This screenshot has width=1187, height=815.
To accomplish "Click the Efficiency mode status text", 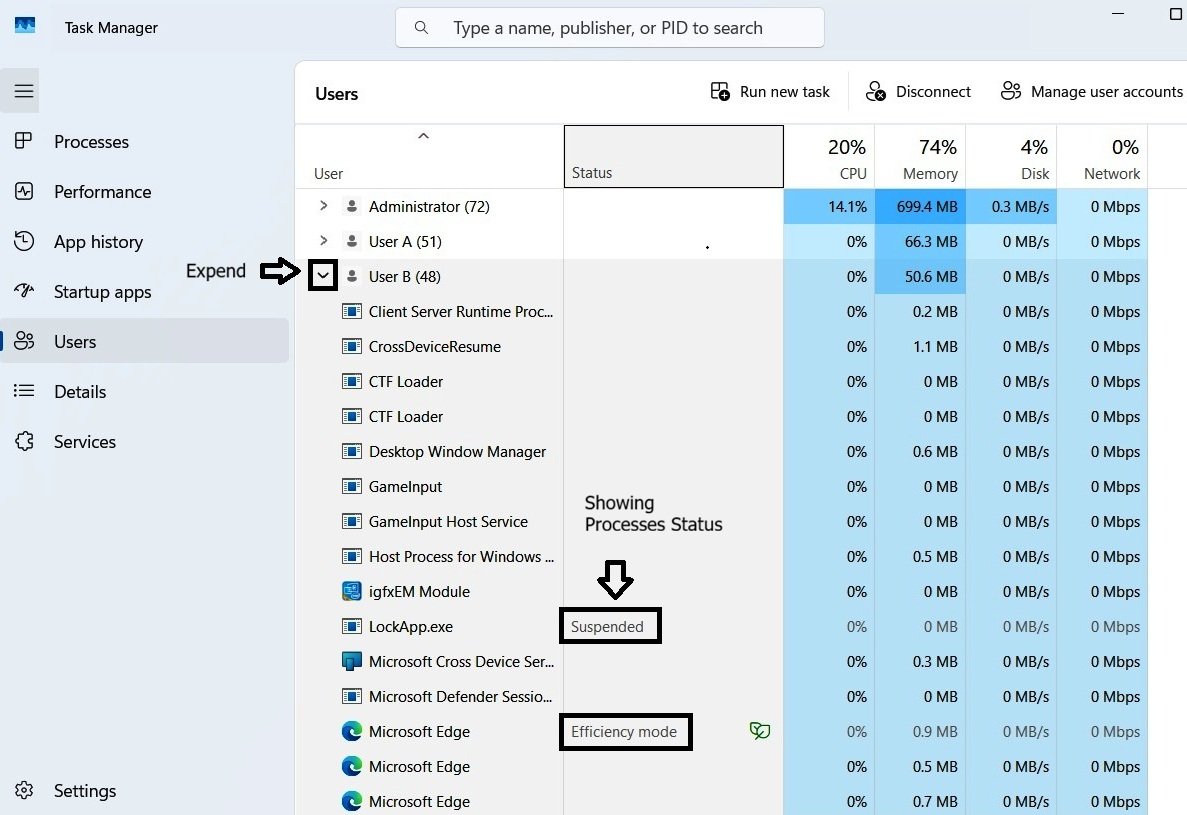I will pyautogui.click(x=624, y=732).
